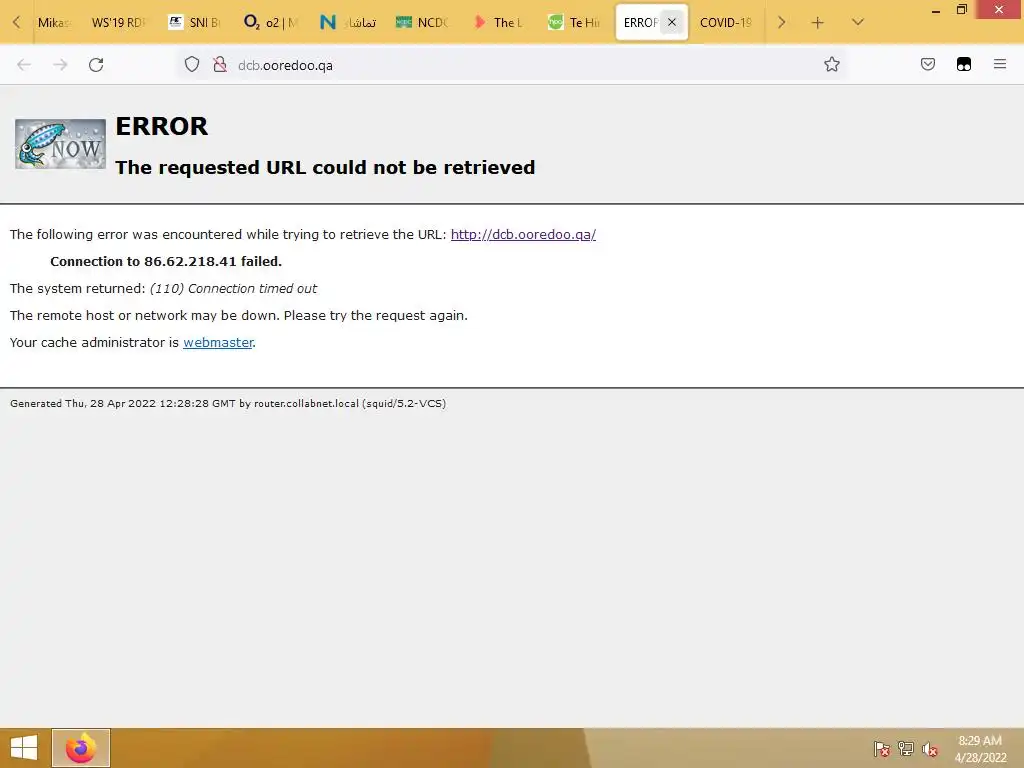The height and width of the screenshot is (768, 1024).
Task: Save page to Pocket
Action: (x=928, y=64)
